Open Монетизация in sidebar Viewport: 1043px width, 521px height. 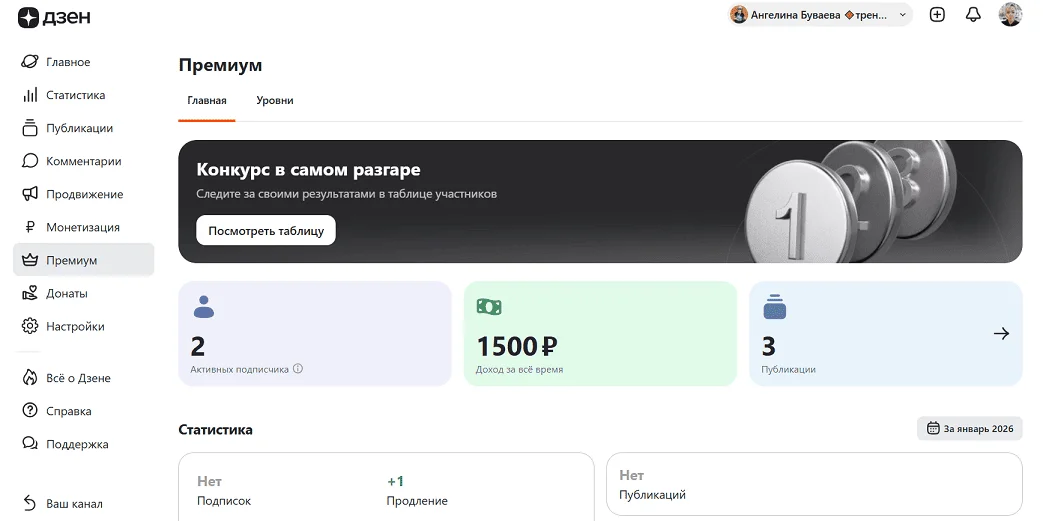[84, 228]
